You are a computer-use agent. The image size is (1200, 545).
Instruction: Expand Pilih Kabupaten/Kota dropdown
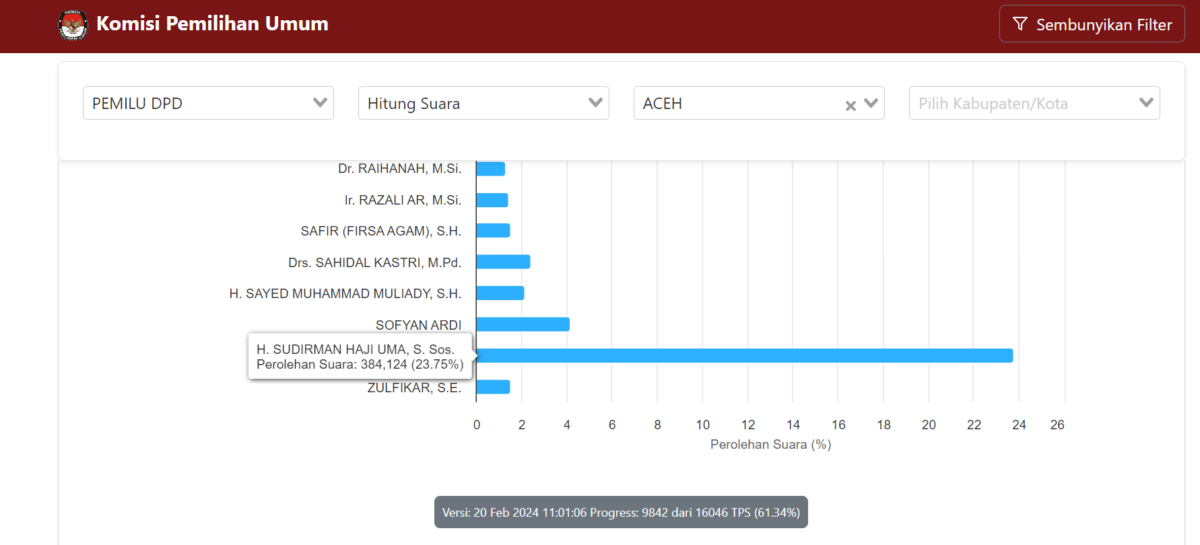(x=1145, y=103)
